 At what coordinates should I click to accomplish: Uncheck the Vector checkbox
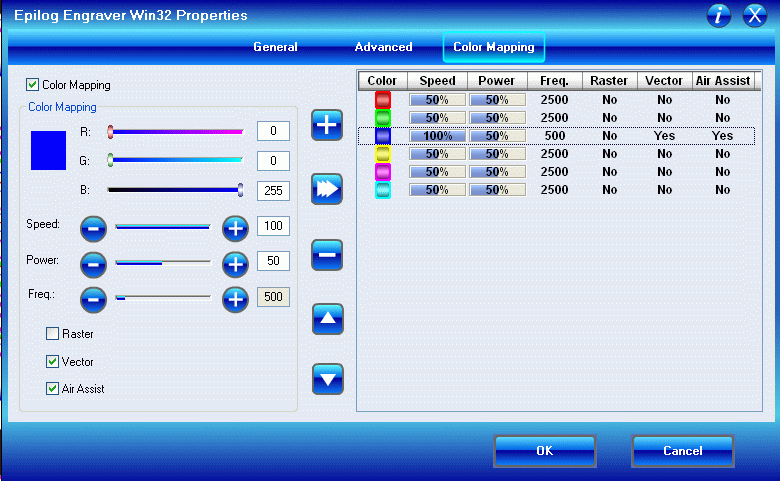tap(52, 361)
